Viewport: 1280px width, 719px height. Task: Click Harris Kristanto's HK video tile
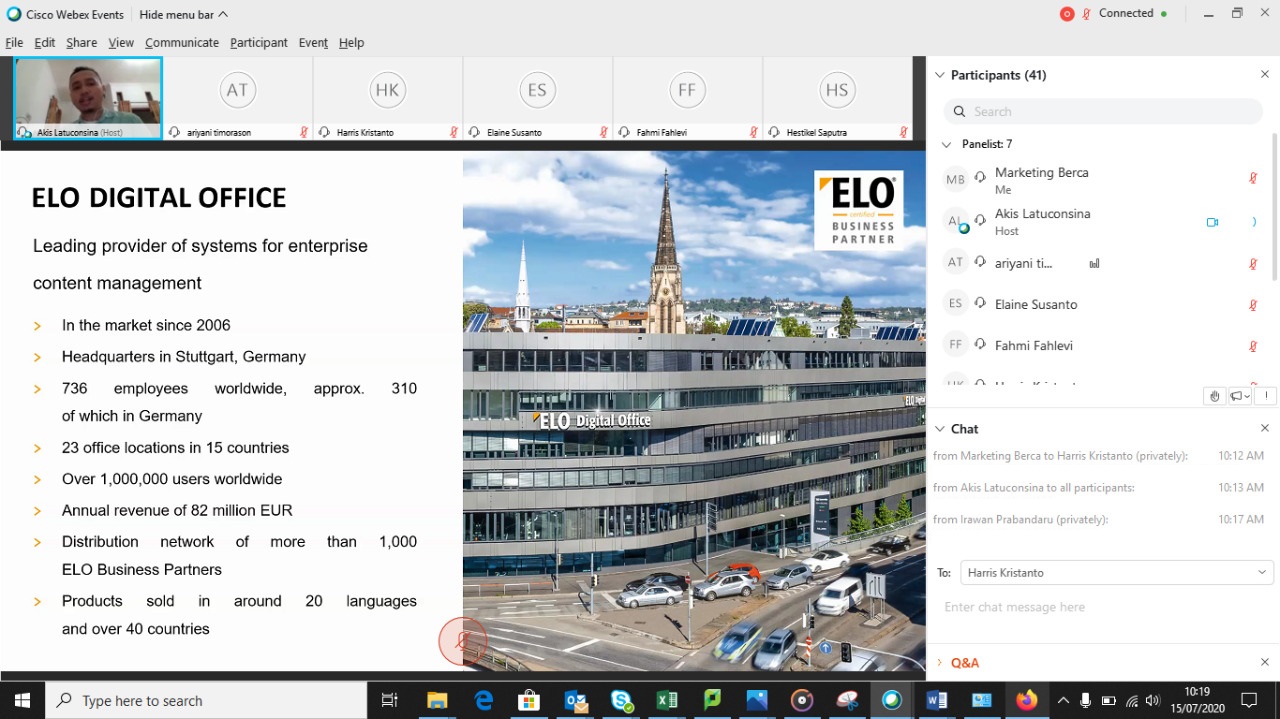[387, 98]
